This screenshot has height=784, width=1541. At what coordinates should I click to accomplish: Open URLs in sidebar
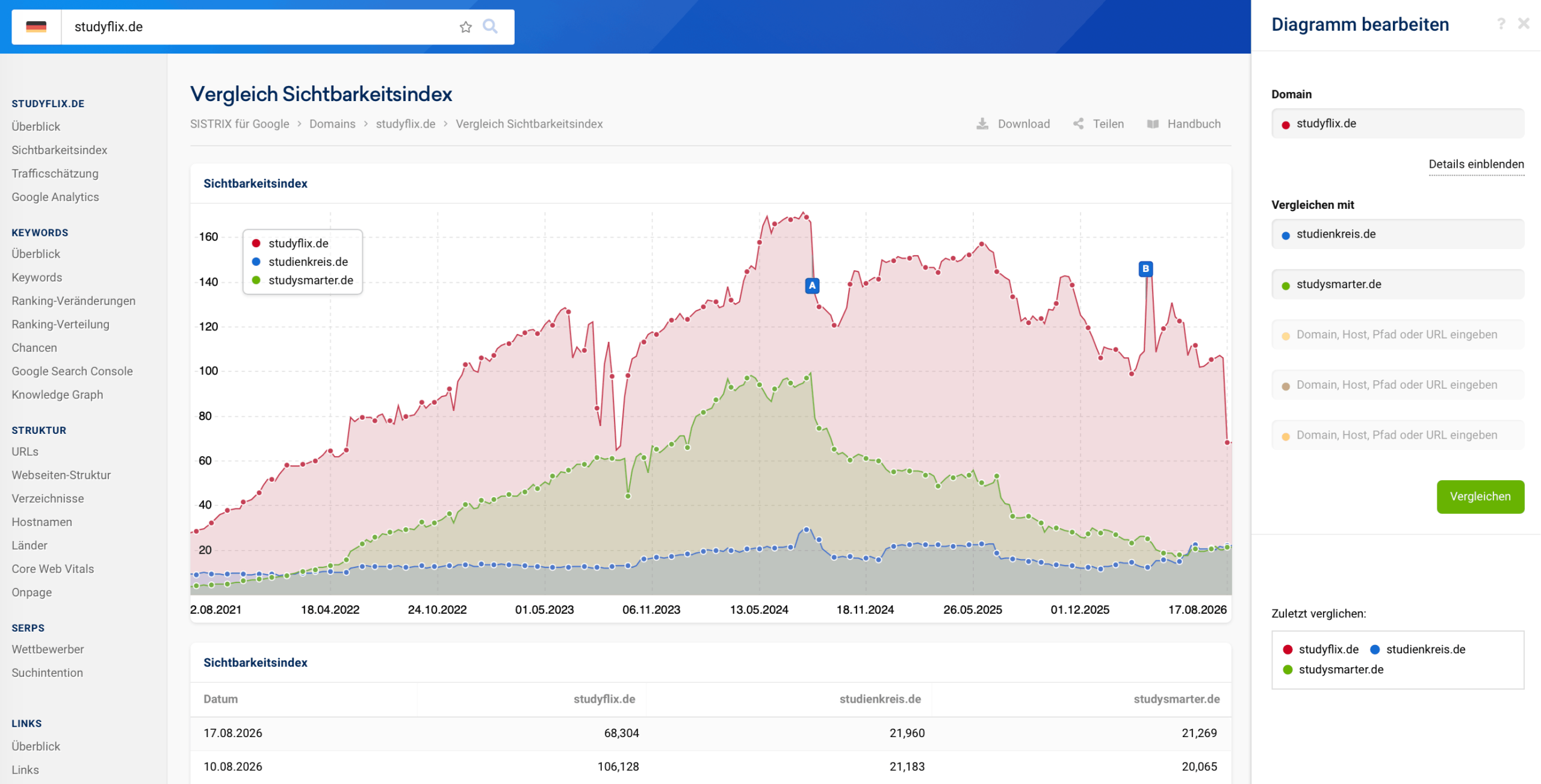[x=25, y=452]
